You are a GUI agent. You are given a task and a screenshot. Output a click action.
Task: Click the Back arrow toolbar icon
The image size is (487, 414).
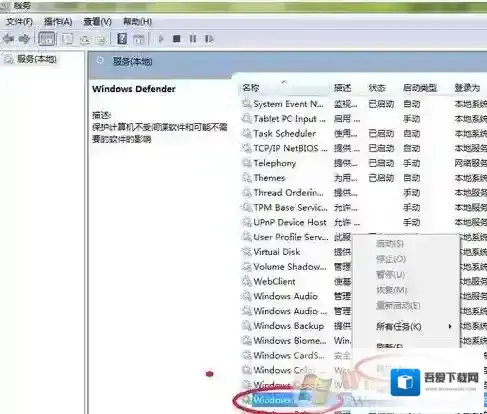coord(8,39)
